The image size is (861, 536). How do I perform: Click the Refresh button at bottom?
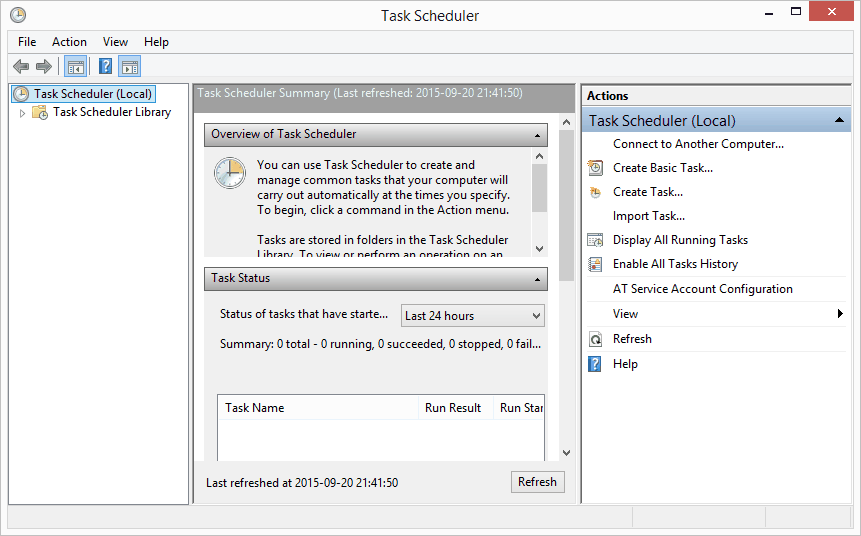(x=537, y=482)
